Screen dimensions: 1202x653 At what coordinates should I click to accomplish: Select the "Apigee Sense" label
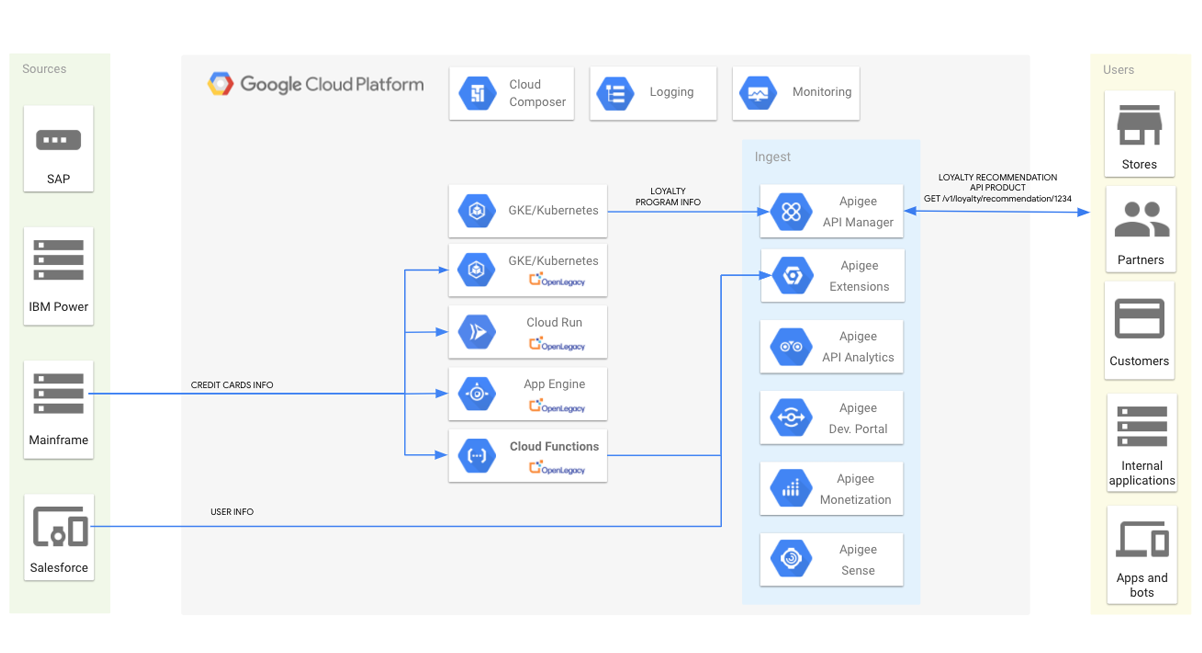pyautogui.click(x=858, y=560)
